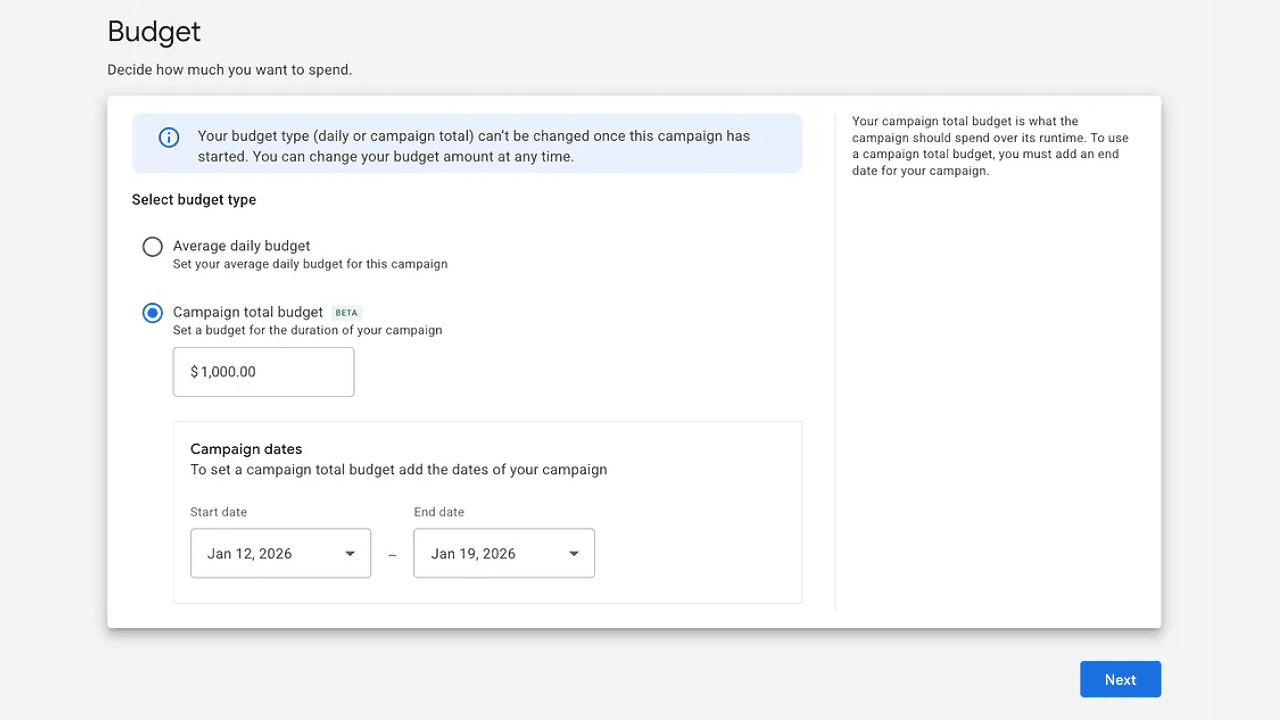The image size is (1280, 720).
Task: Click the Start date dropdown arrow
Action: click(350, 554)
